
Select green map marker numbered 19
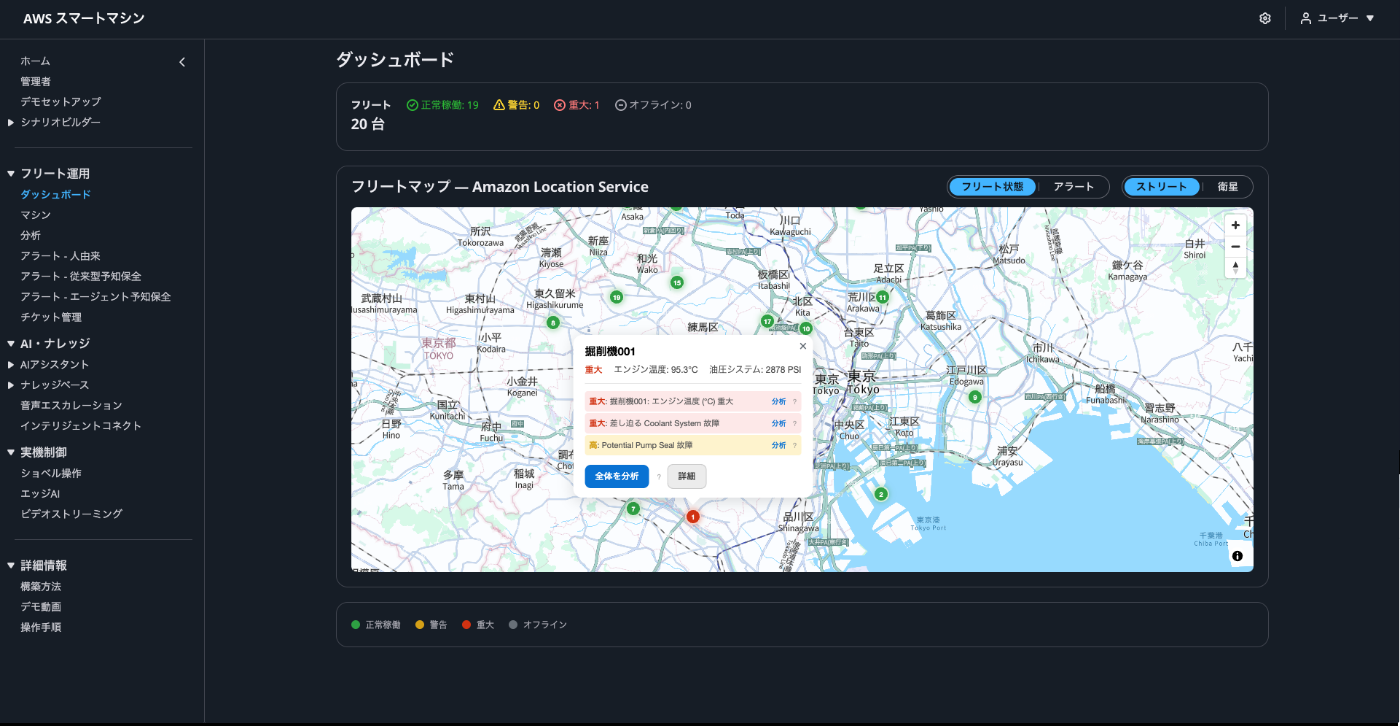616,297
